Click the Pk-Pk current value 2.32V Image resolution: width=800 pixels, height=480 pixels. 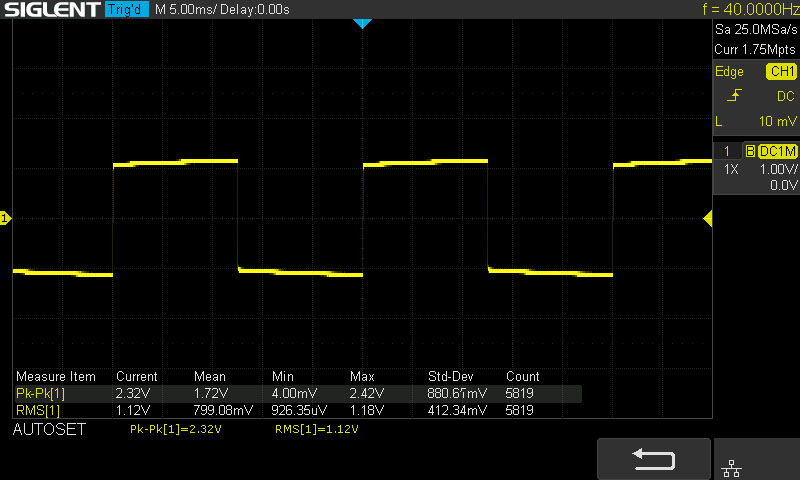pyautogui.click(x=133, y=393)
